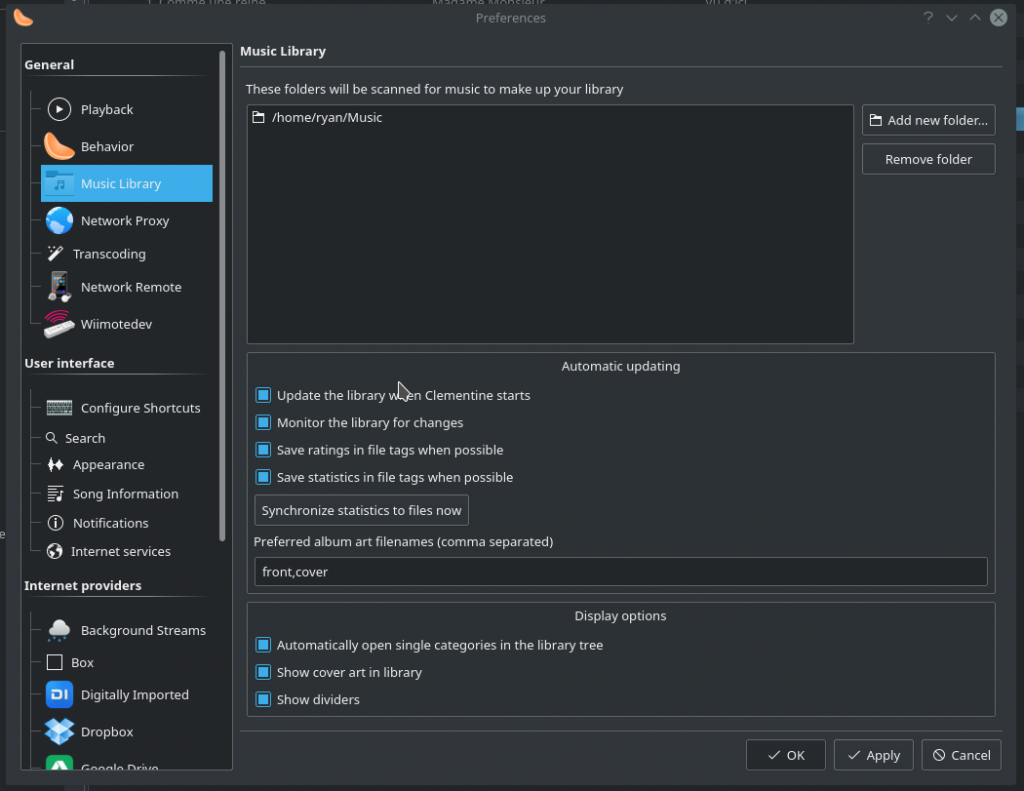1024x791 pixels.
Task: Click the Search magnifier icon
Action: (x=52, y=438)
